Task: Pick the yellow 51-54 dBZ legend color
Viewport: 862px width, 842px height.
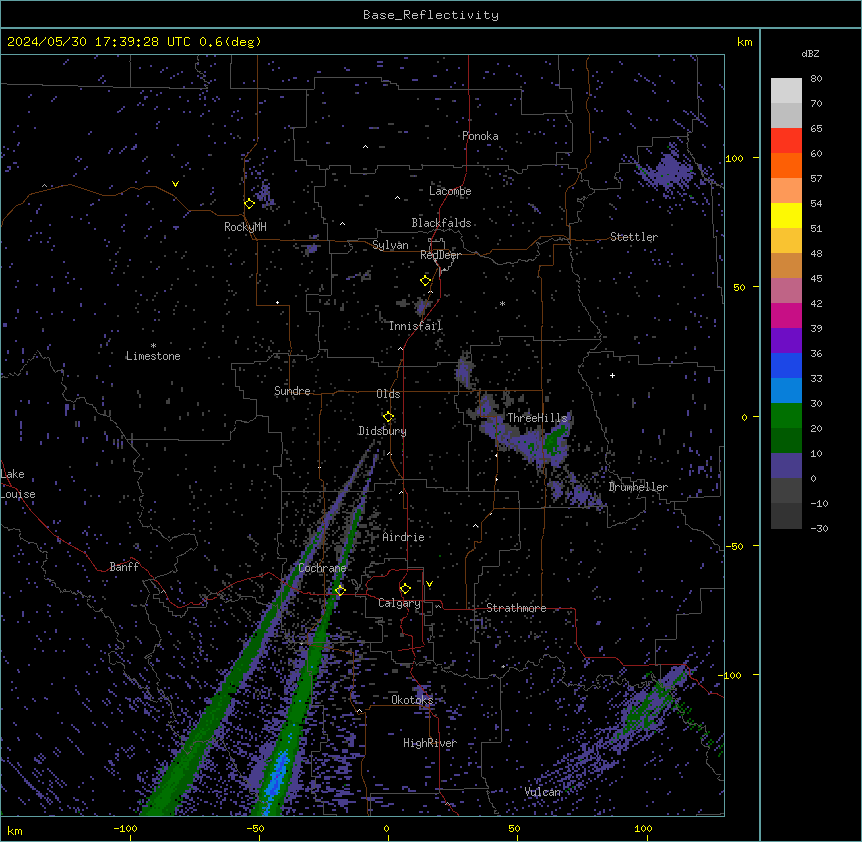Action: tap(786, 215)
